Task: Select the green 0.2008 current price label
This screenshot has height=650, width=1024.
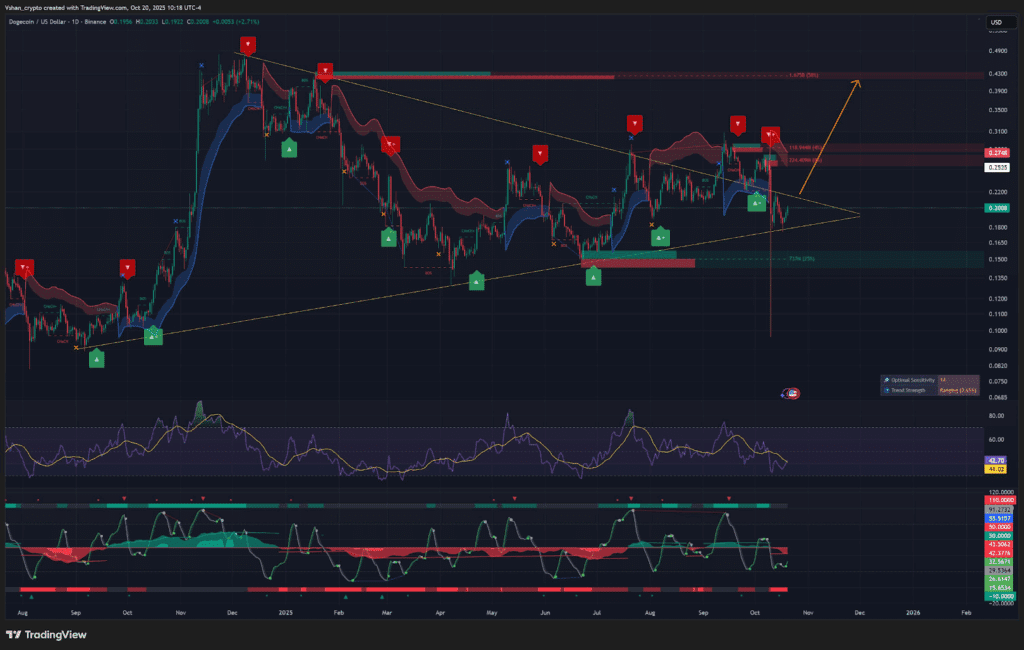Action: (x=997, y=208)
